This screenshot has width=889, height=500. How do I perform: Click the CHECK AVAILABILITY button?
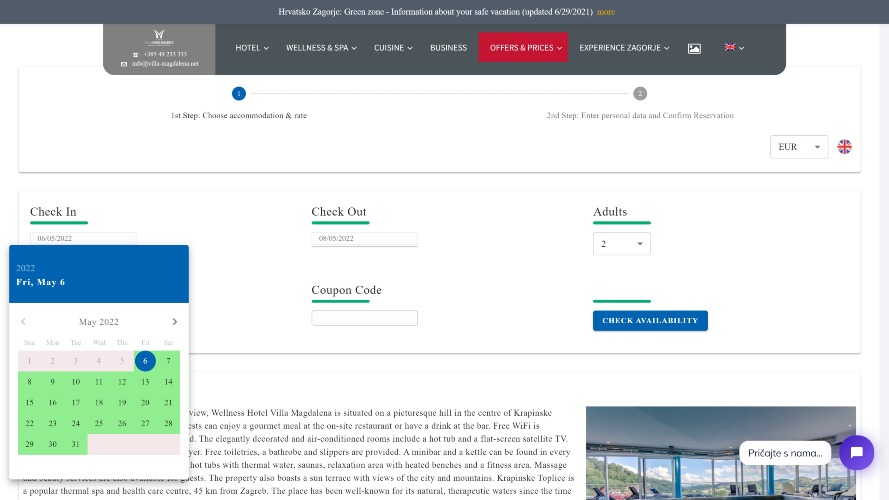click(x=650, y=321)
